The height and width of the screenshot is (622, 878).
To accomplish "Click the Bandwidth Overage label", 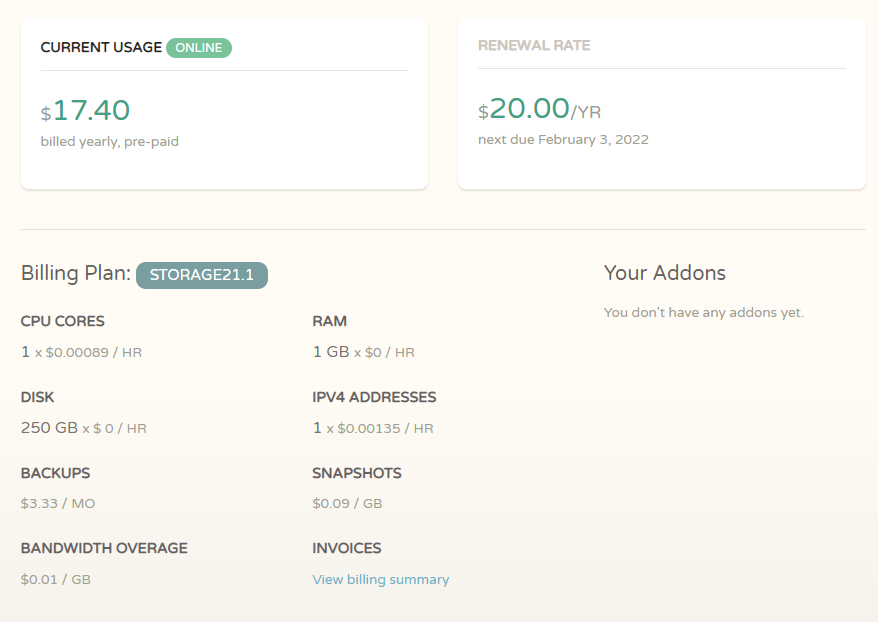I will (x=104, y=548).
